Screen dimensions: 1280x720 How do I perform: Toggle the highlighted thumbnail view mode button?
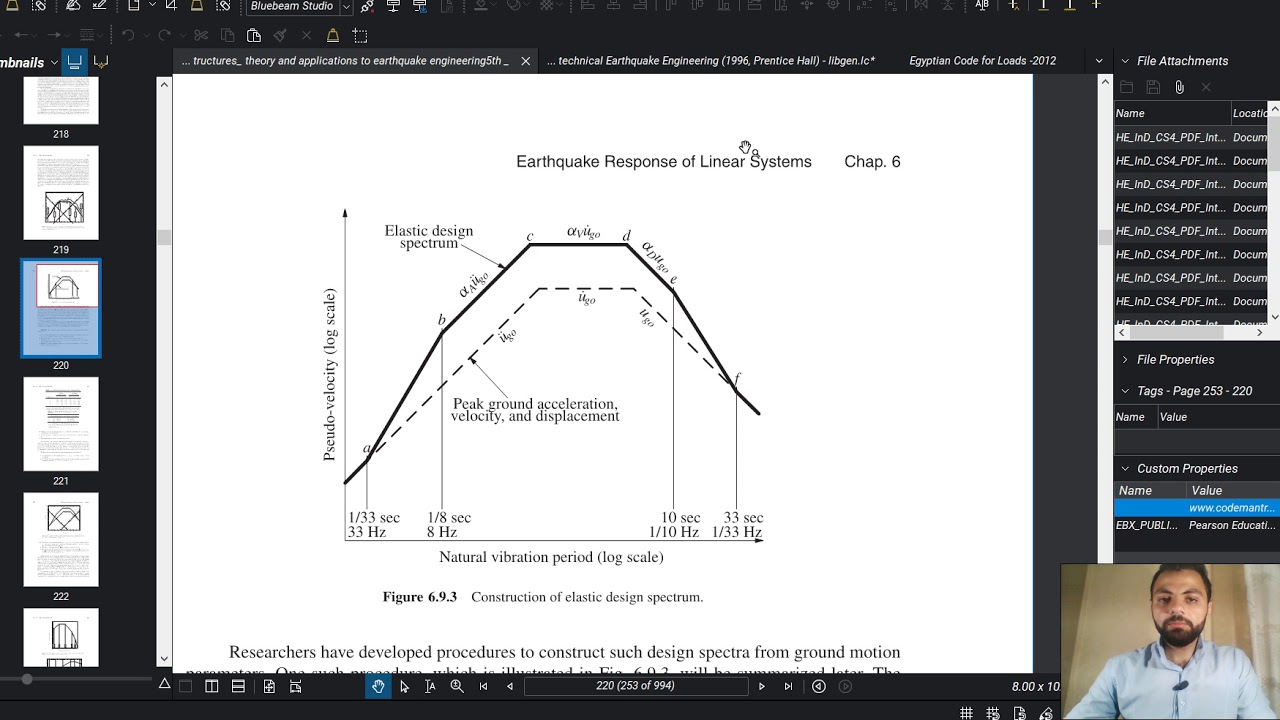(x=75, y=62)
